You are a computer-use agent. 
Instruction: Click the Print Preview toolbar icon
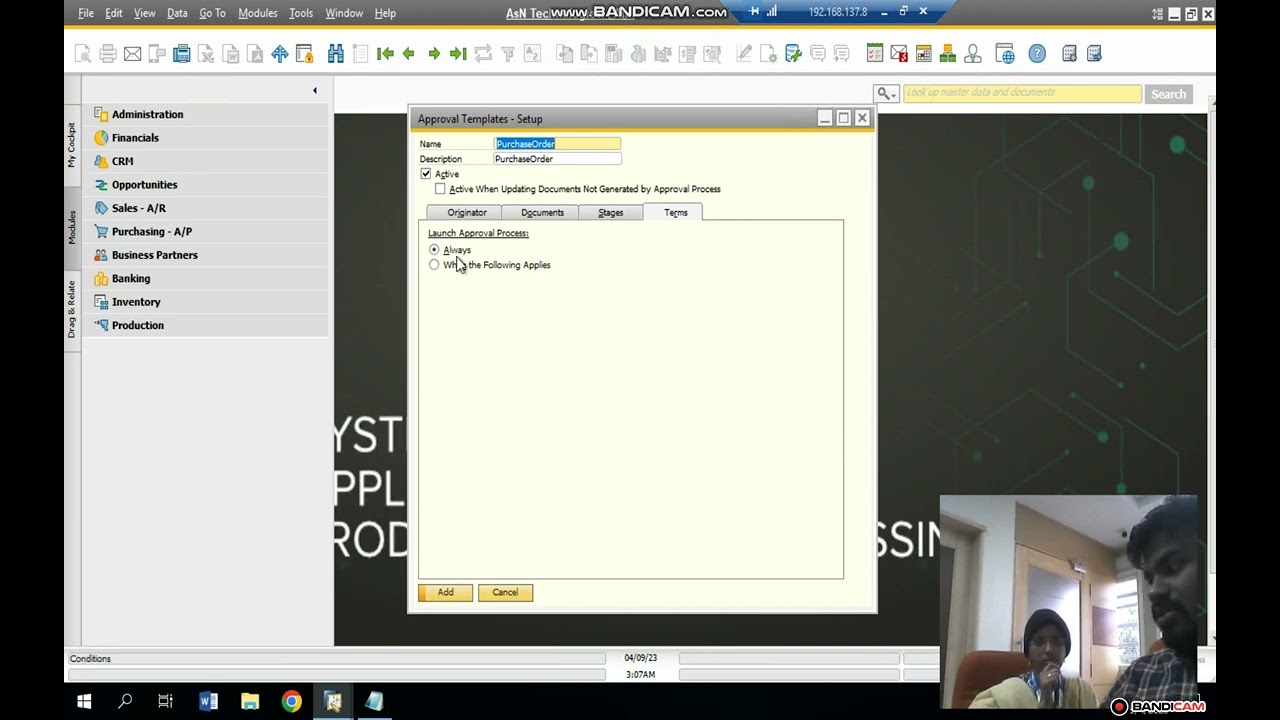(x=83, y=54)
